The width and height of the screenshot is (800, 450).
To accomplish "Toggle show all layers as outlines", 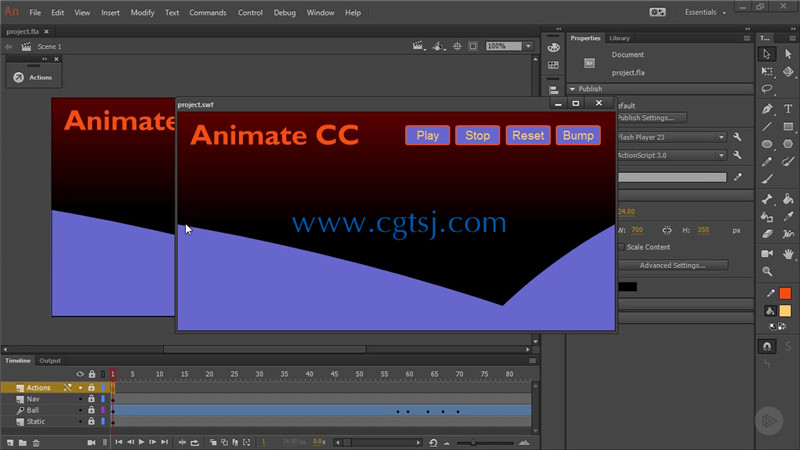I will [103, 374].
